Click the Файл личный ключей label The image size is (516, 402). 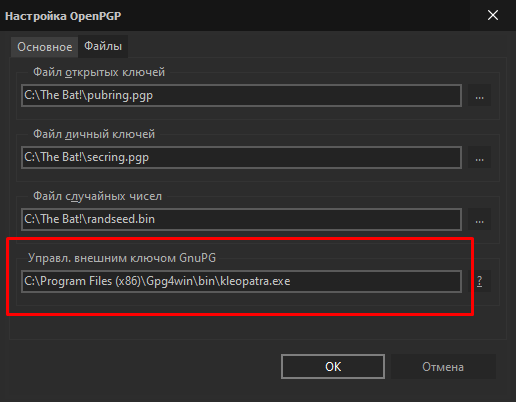pos(94,134)
